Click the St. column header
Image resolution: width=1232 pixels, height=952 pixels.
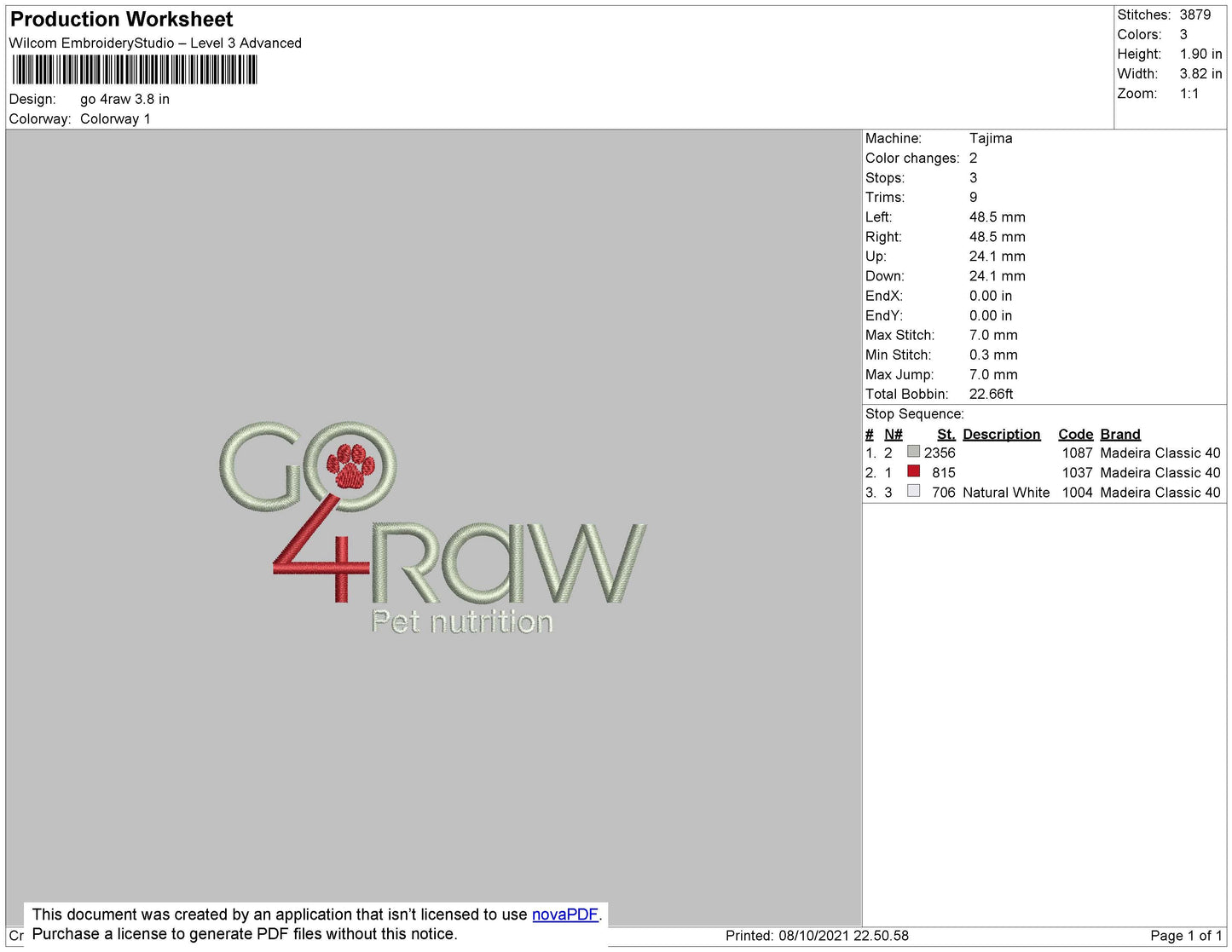[946, 435]
